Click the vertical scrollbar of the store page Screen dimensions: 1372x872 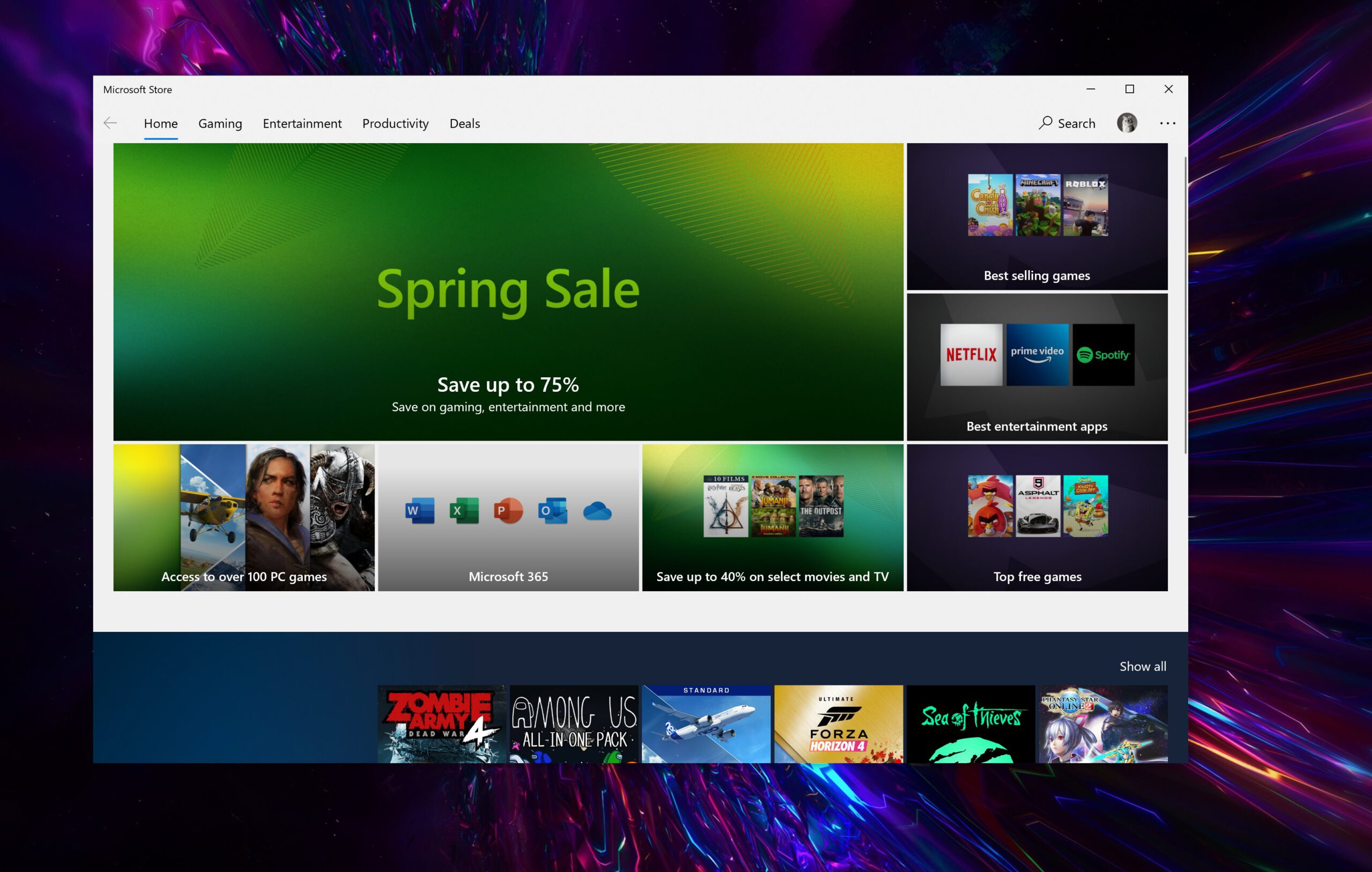point(1184,305)
